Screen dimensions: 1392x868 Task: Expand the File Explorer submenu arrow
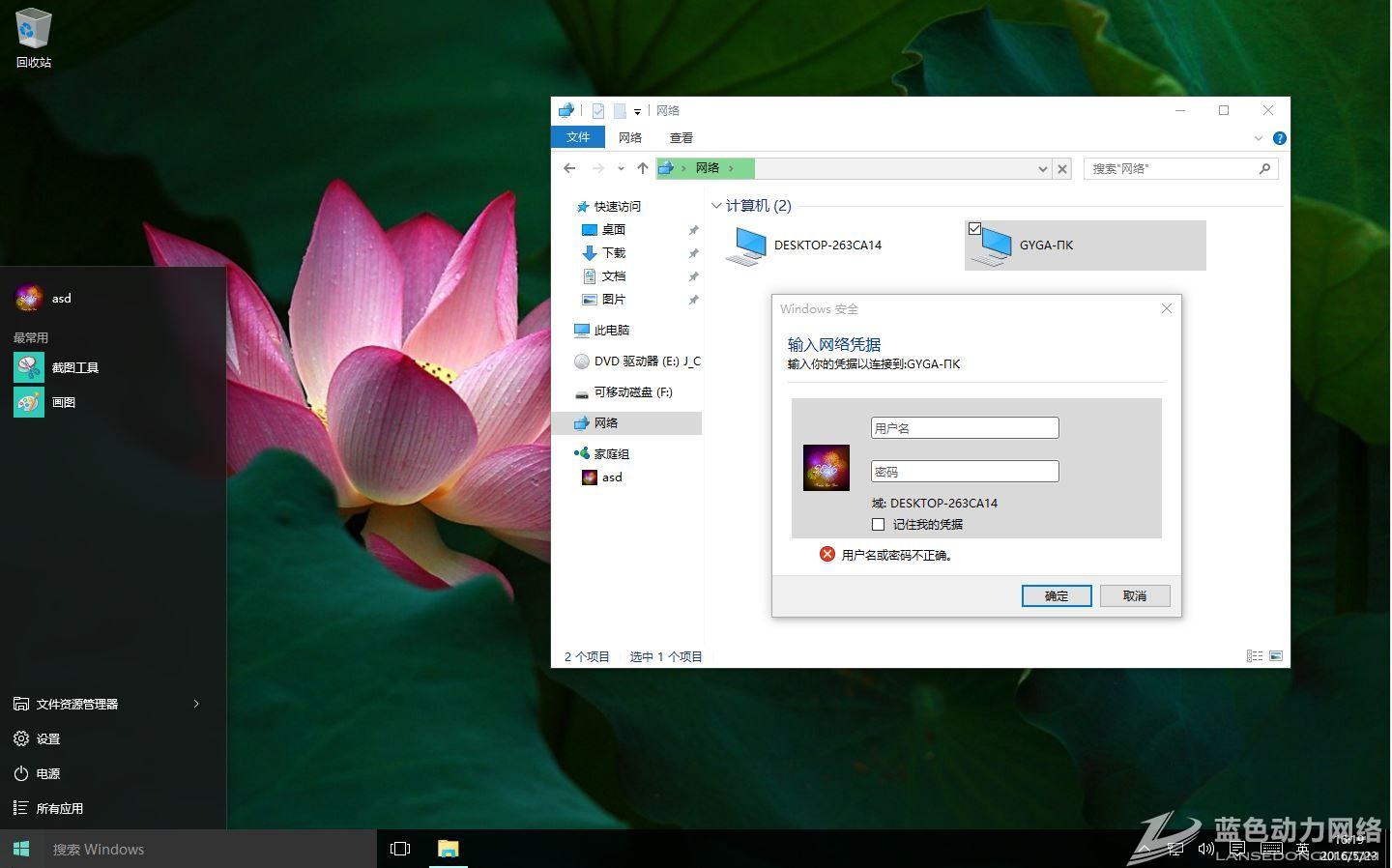(x=196, y=704)
